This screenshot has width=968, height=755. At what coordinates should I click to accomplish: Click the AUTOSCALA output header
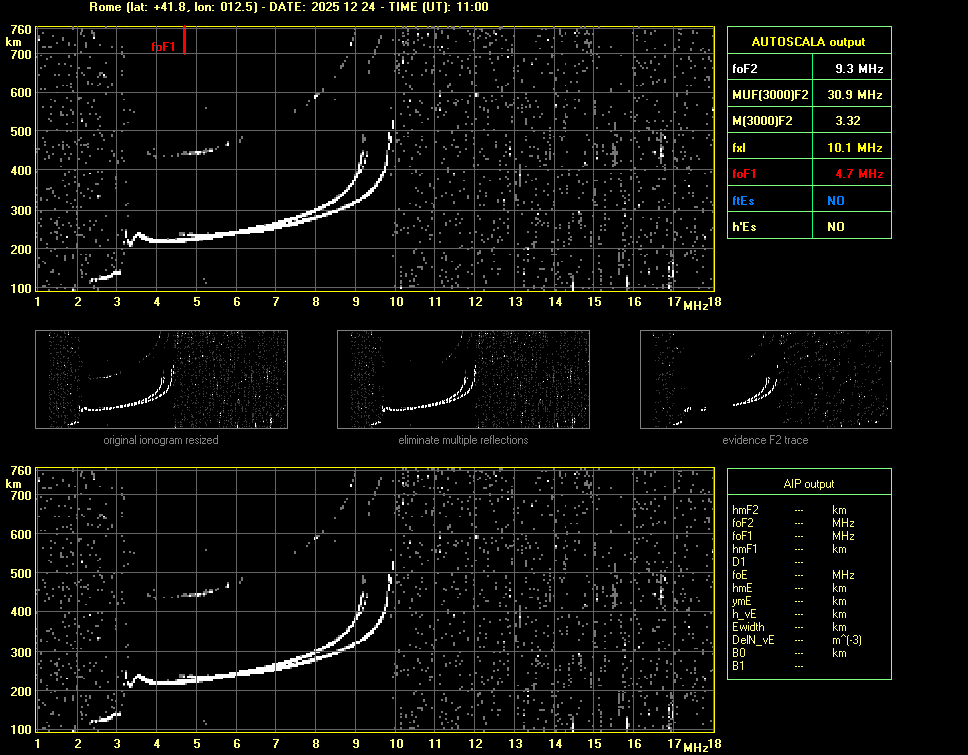808,42
